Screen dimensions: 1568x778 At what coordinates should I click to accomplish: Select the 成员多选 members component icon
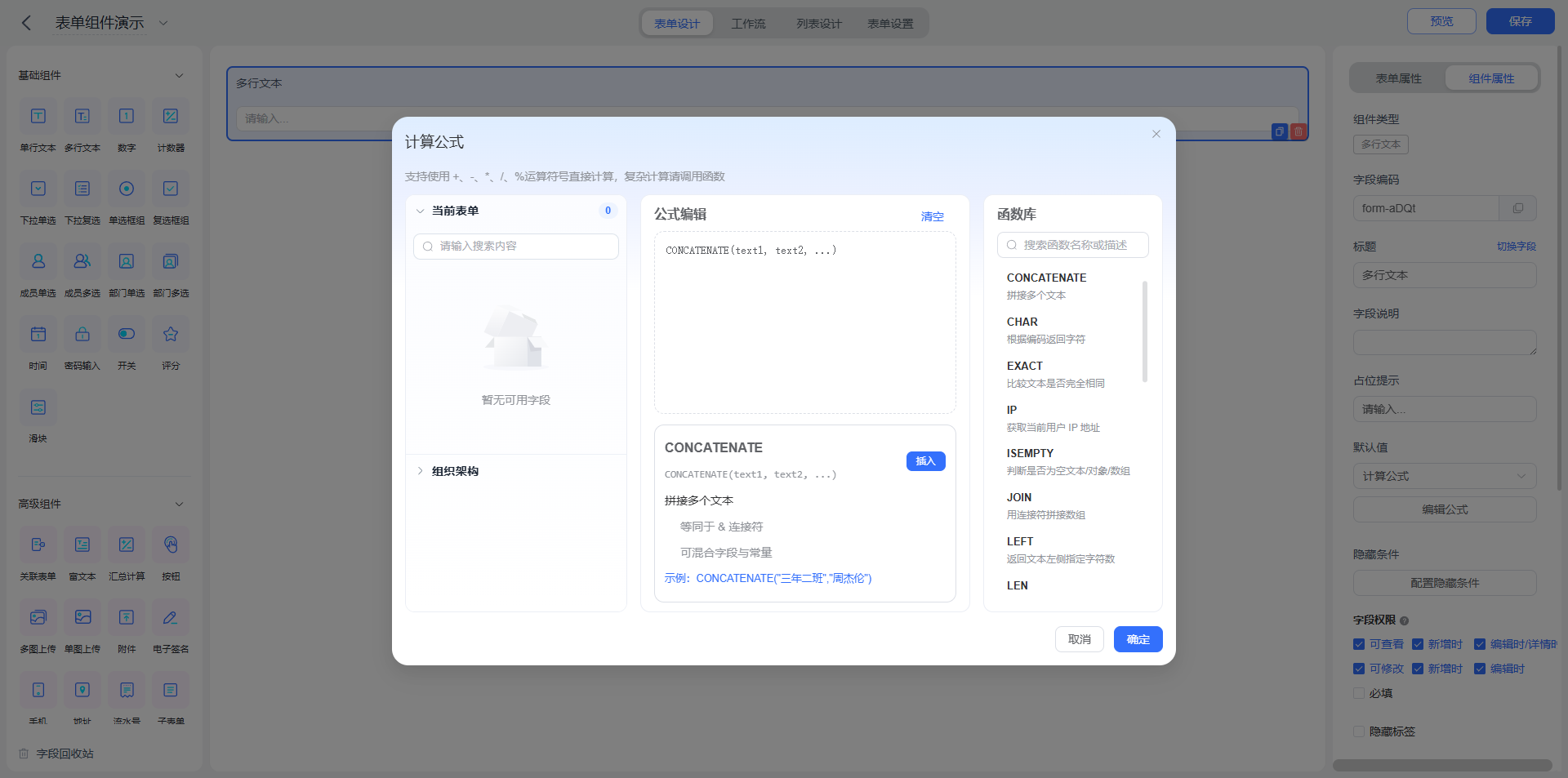82,261
